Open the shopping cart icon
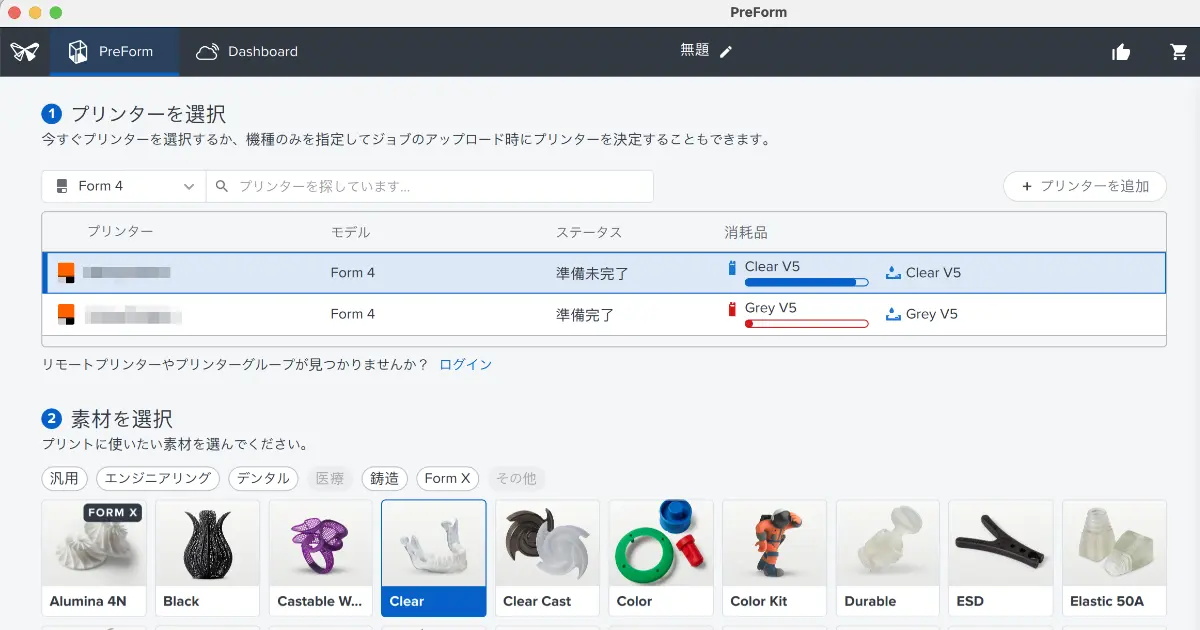This screenshot has width=1200, height=630. tap(1179, 52)
